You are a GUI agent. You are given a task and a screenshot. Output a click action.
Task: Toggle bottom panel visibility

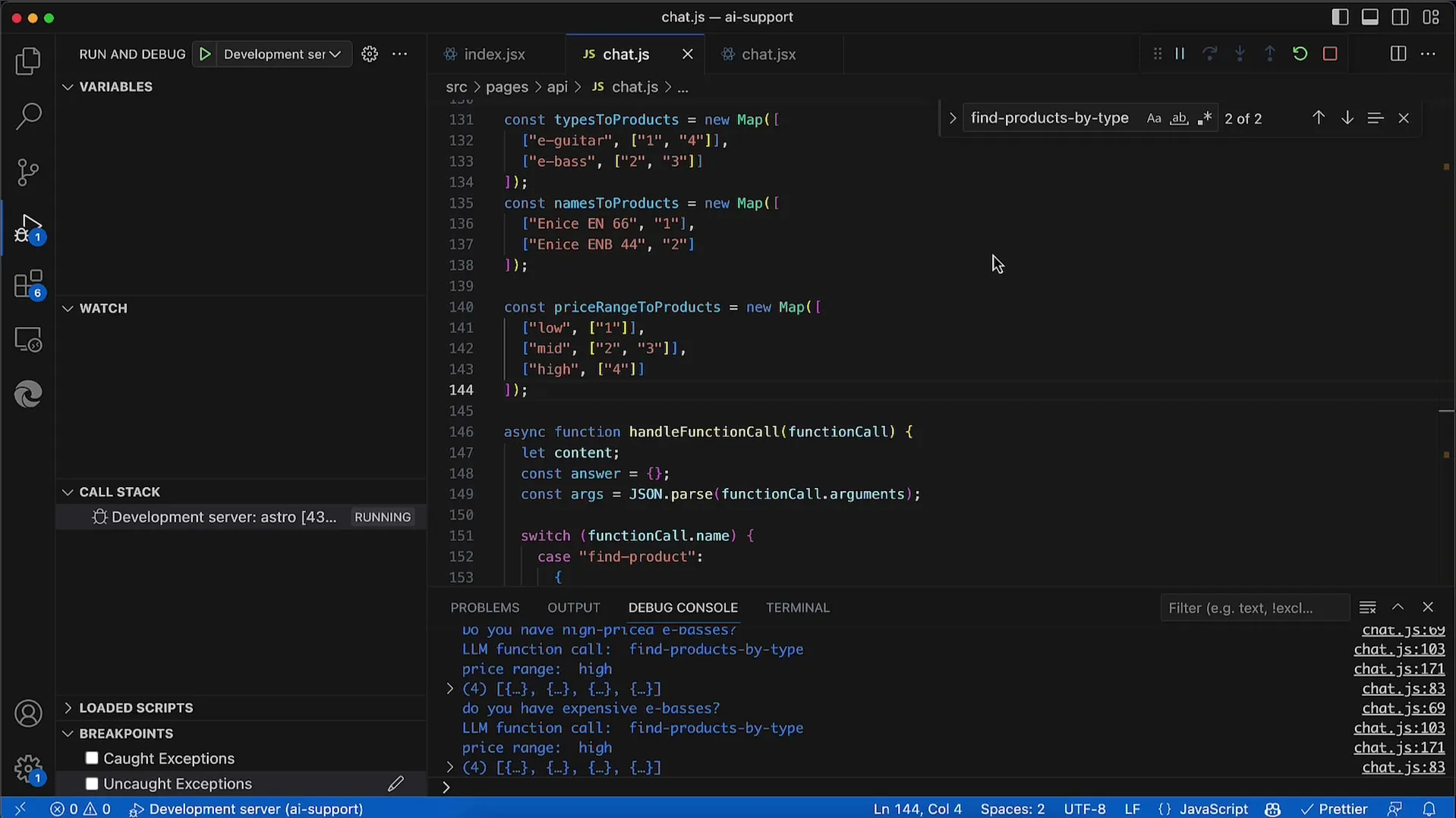tap(1370, 17)
